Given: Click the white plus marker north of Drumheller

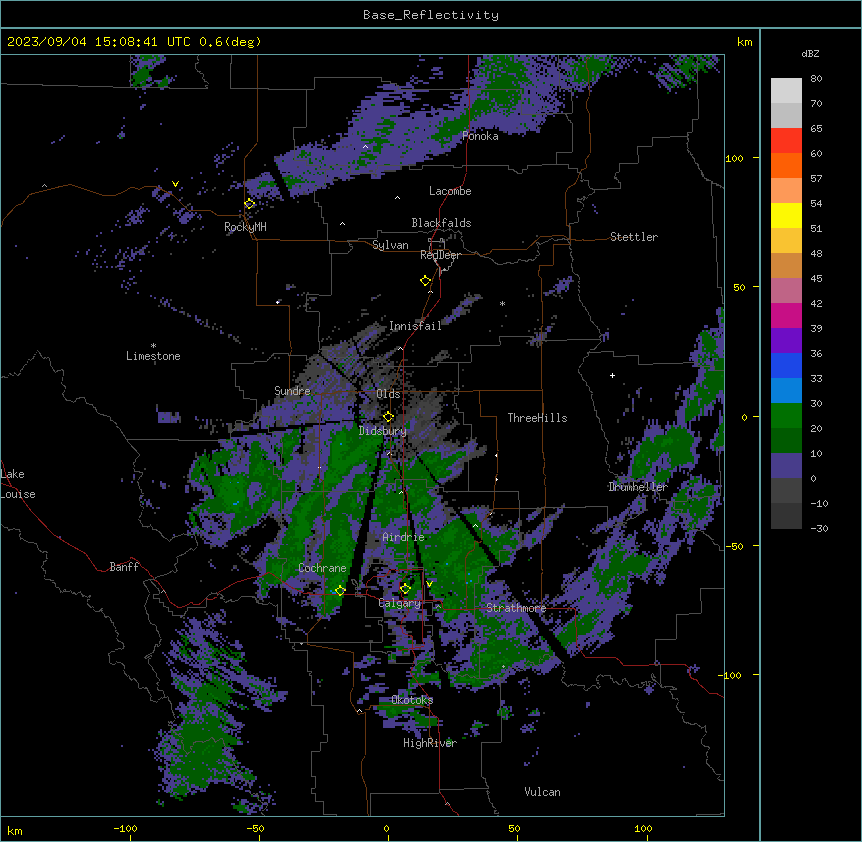Looking at the screenshot, I should (612, 375).
